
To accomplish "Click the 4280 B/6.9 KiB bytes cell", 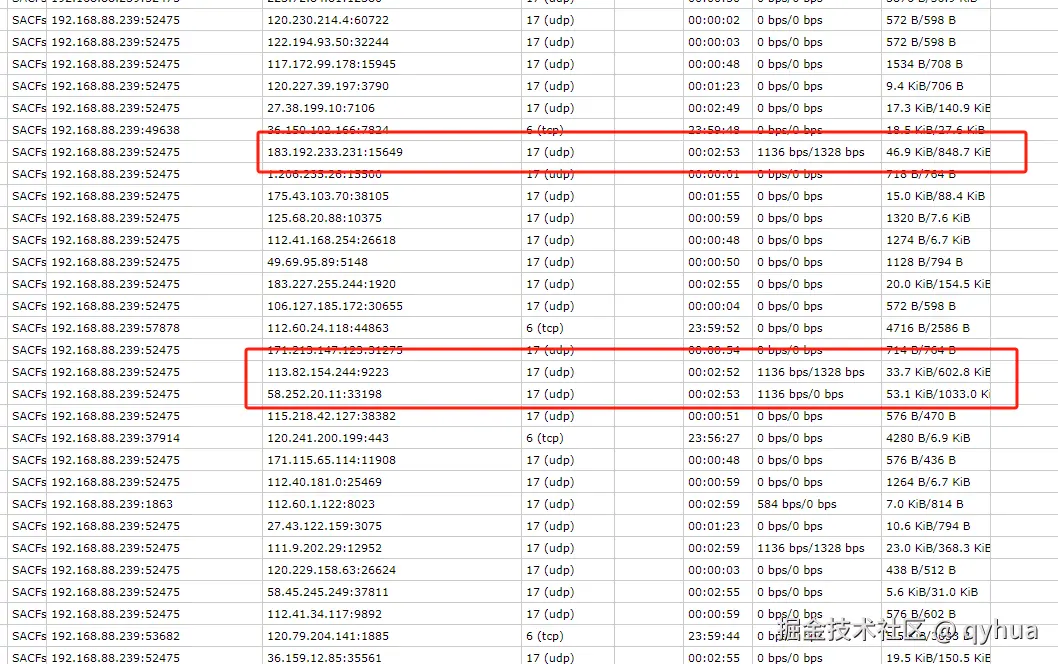I will tap(928, 438).
